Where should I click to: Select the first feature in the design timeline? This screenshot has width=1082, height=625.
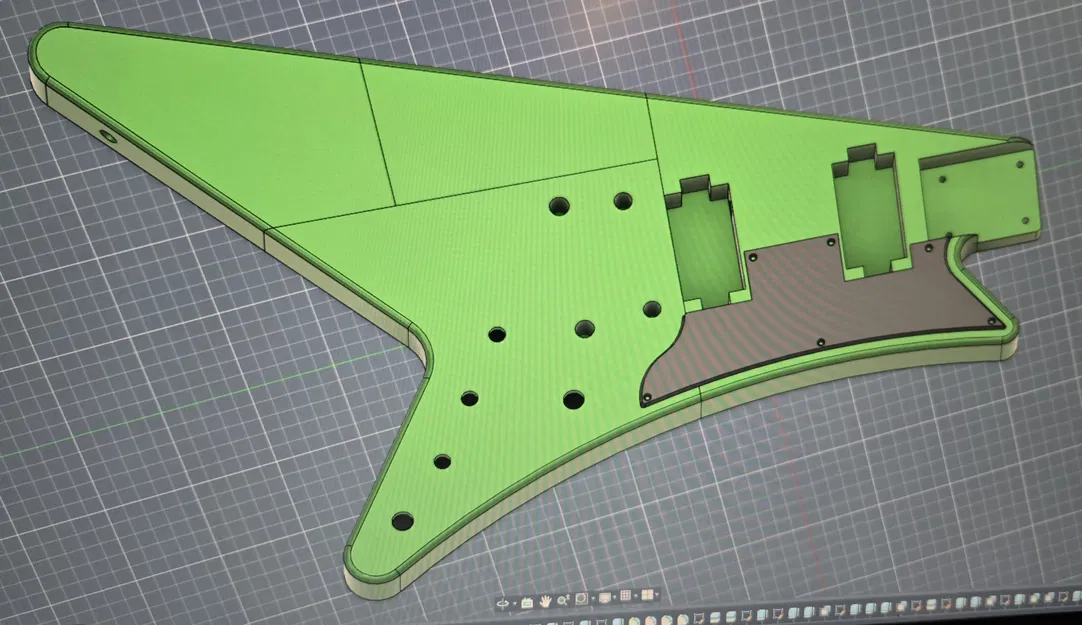537,622
